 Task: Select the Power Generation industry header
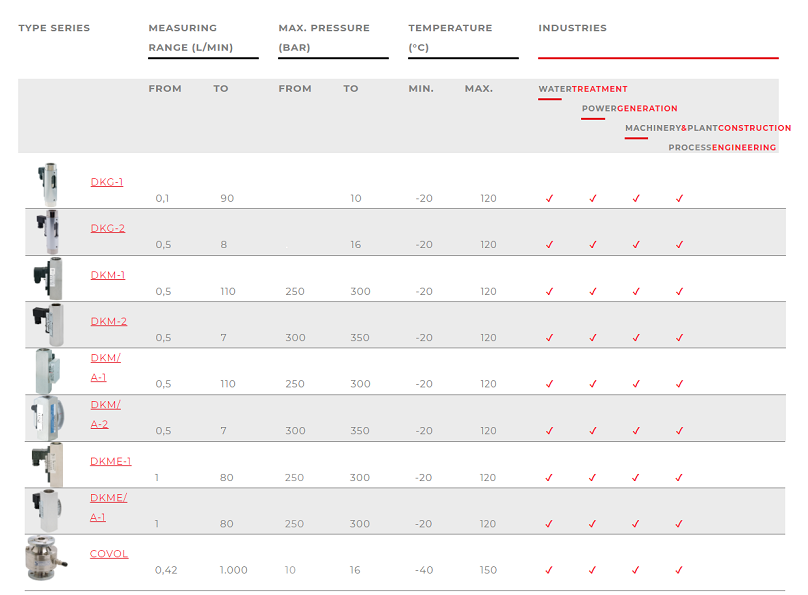[x=629, y=108]
